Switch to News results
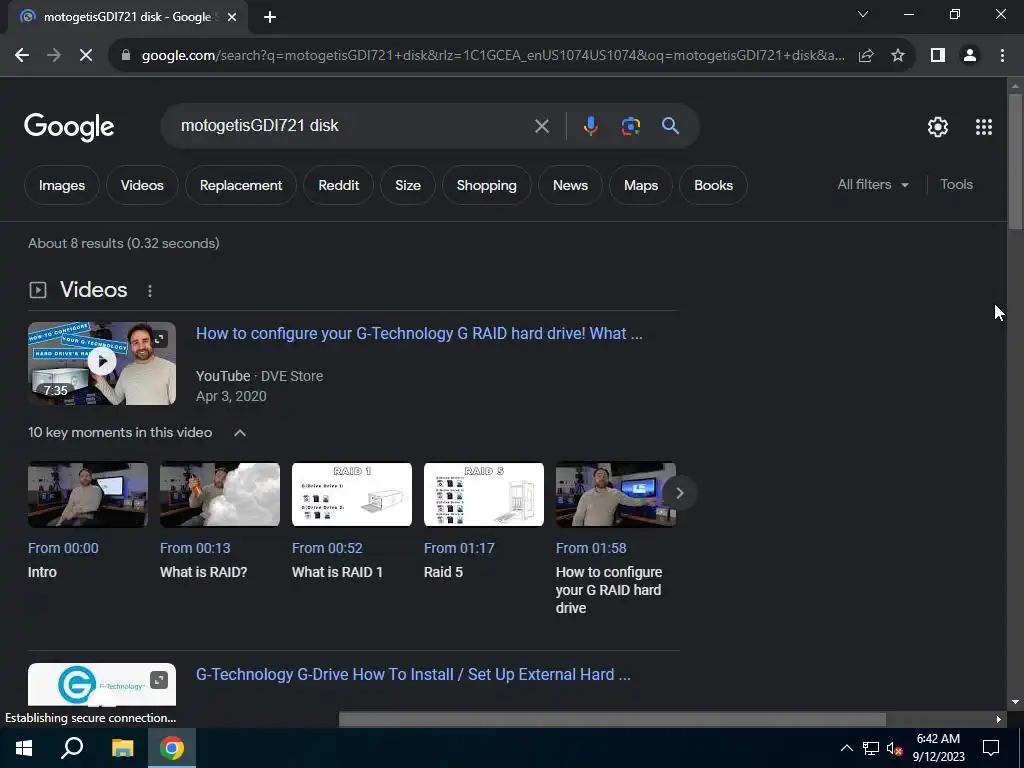Image resolution: width=1024 pixels, height=768 pixels. (x=570, y=185)
